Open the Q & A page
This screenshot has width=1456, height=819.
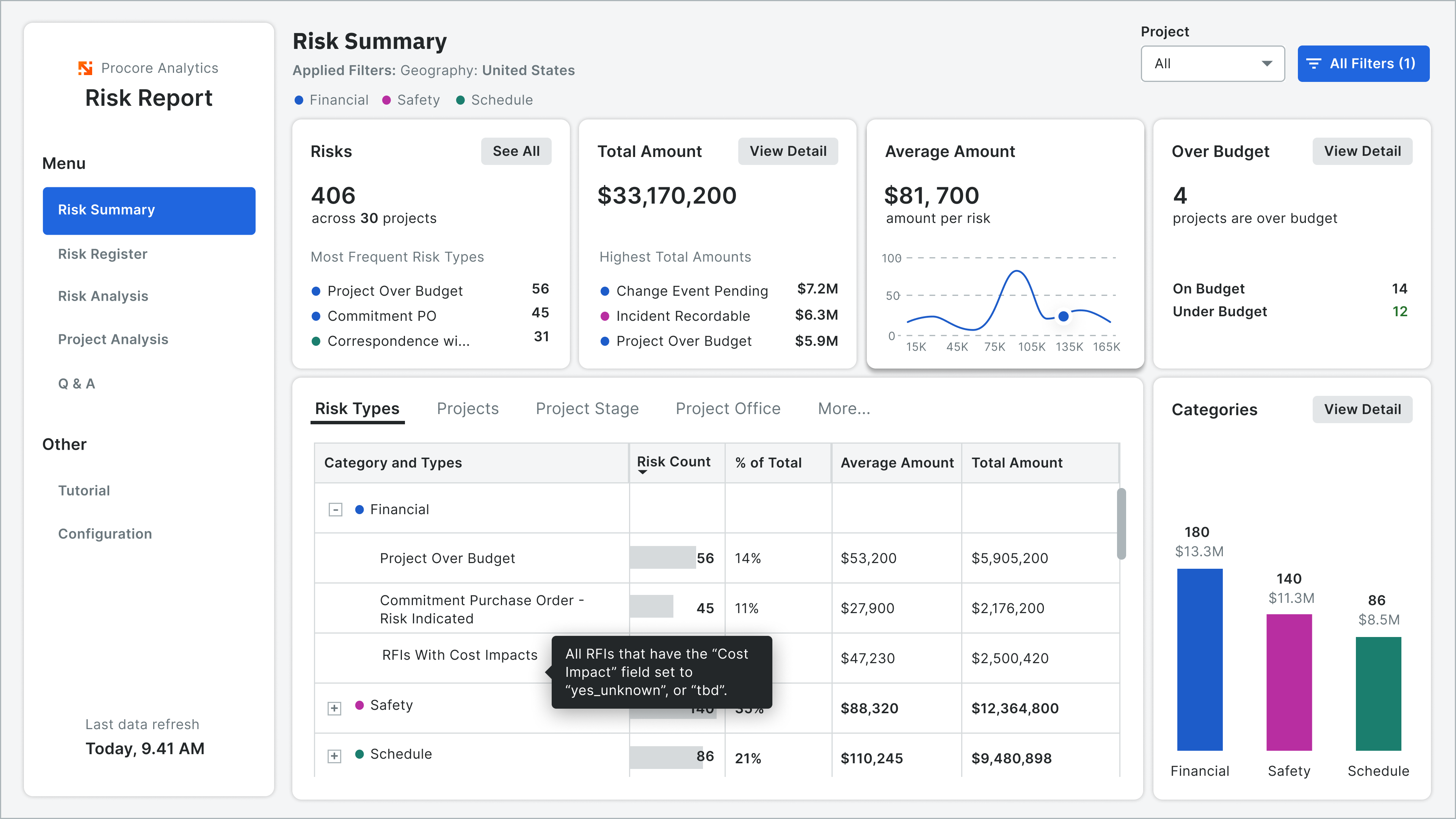tap(76, 384)
